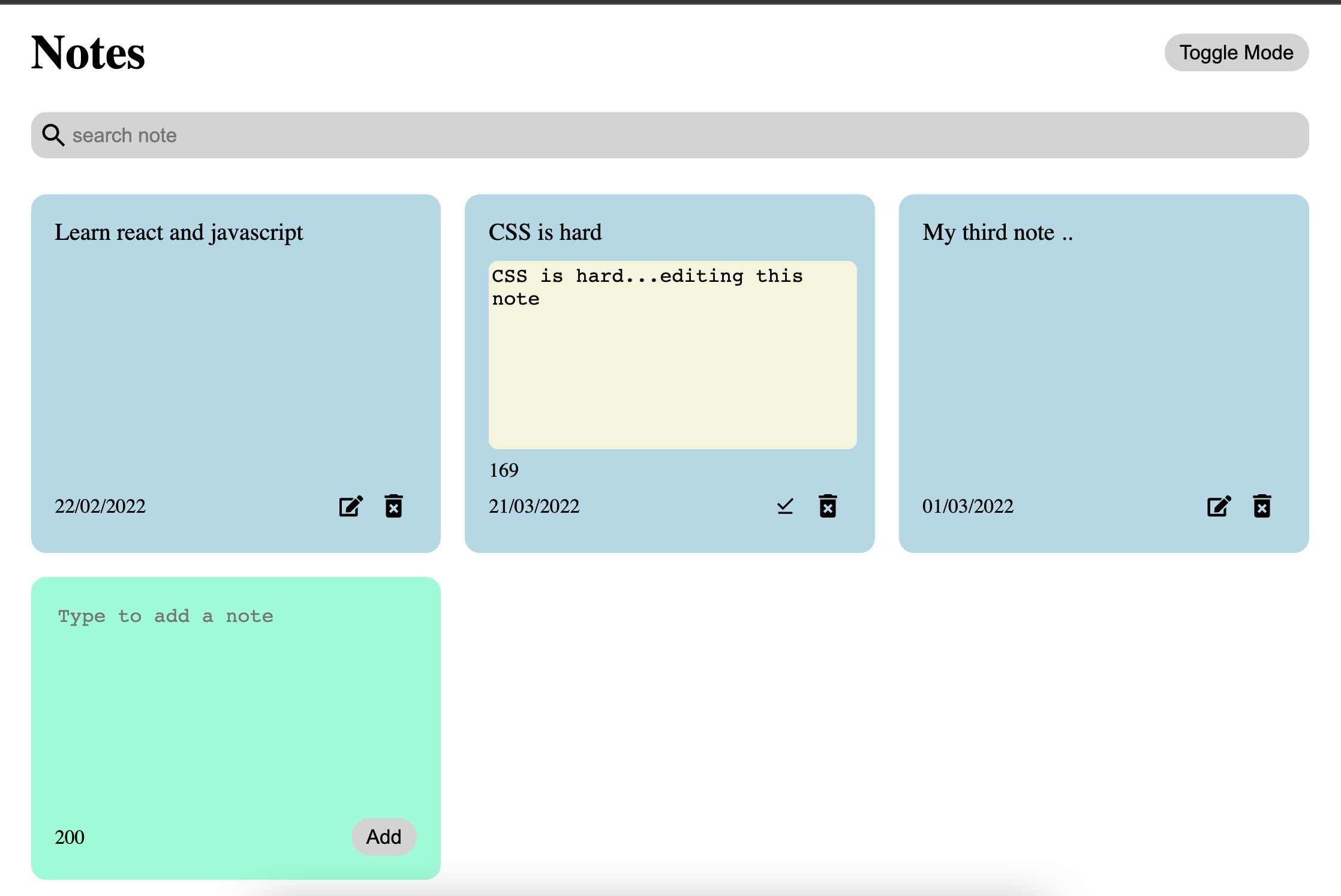
Task: Click the remaining character count 169
Action: pos(504,470)
